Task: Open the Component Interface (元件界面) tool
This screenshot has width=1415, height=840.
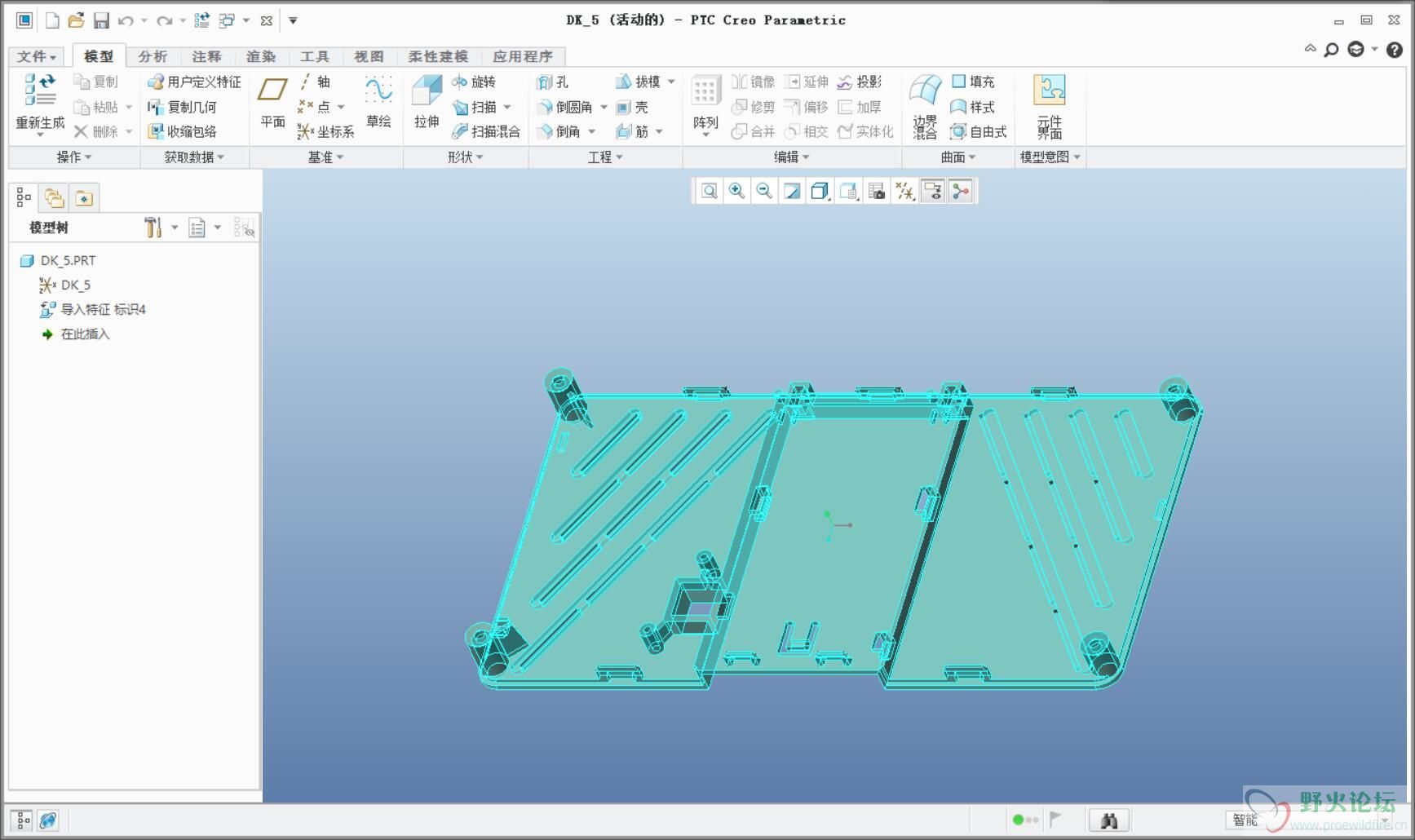Action: tap(1050, 106)
